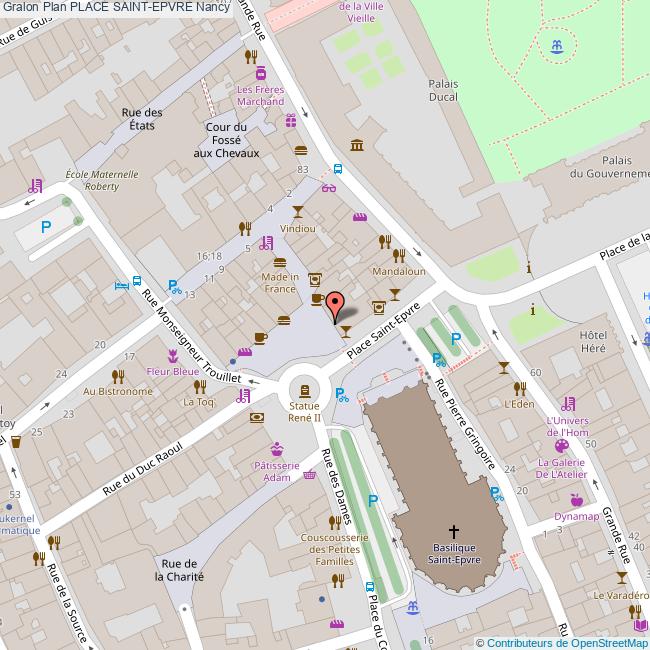This screenshot has width=650, height=650.
Task: Select the Statue René II monument icon
Action: click(299, 388)
